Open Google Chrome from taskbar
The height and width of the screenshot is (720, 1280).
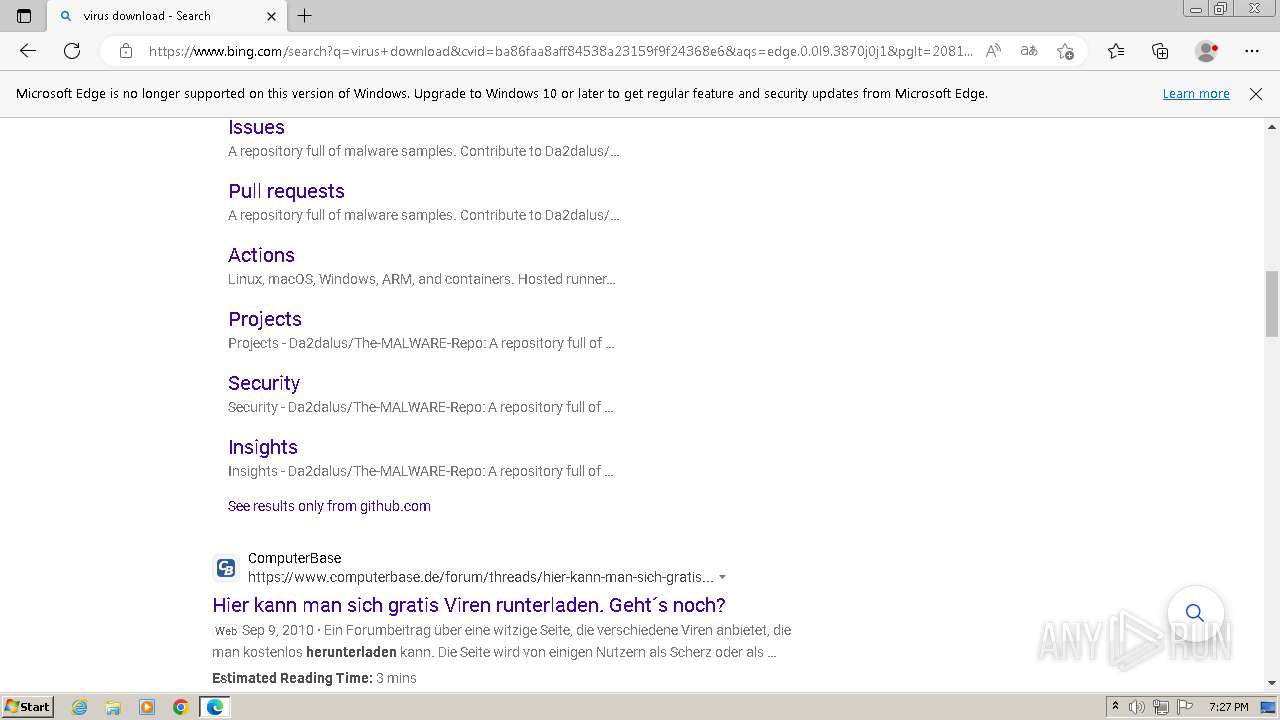click(181, 707)
